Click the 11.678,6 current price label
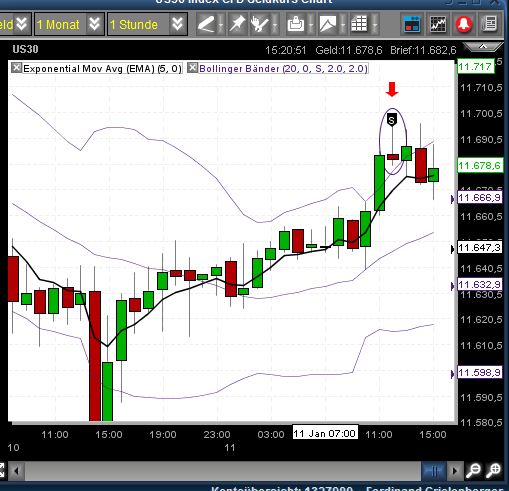Screen dimensions: 509x491 [x=479, y=166]
